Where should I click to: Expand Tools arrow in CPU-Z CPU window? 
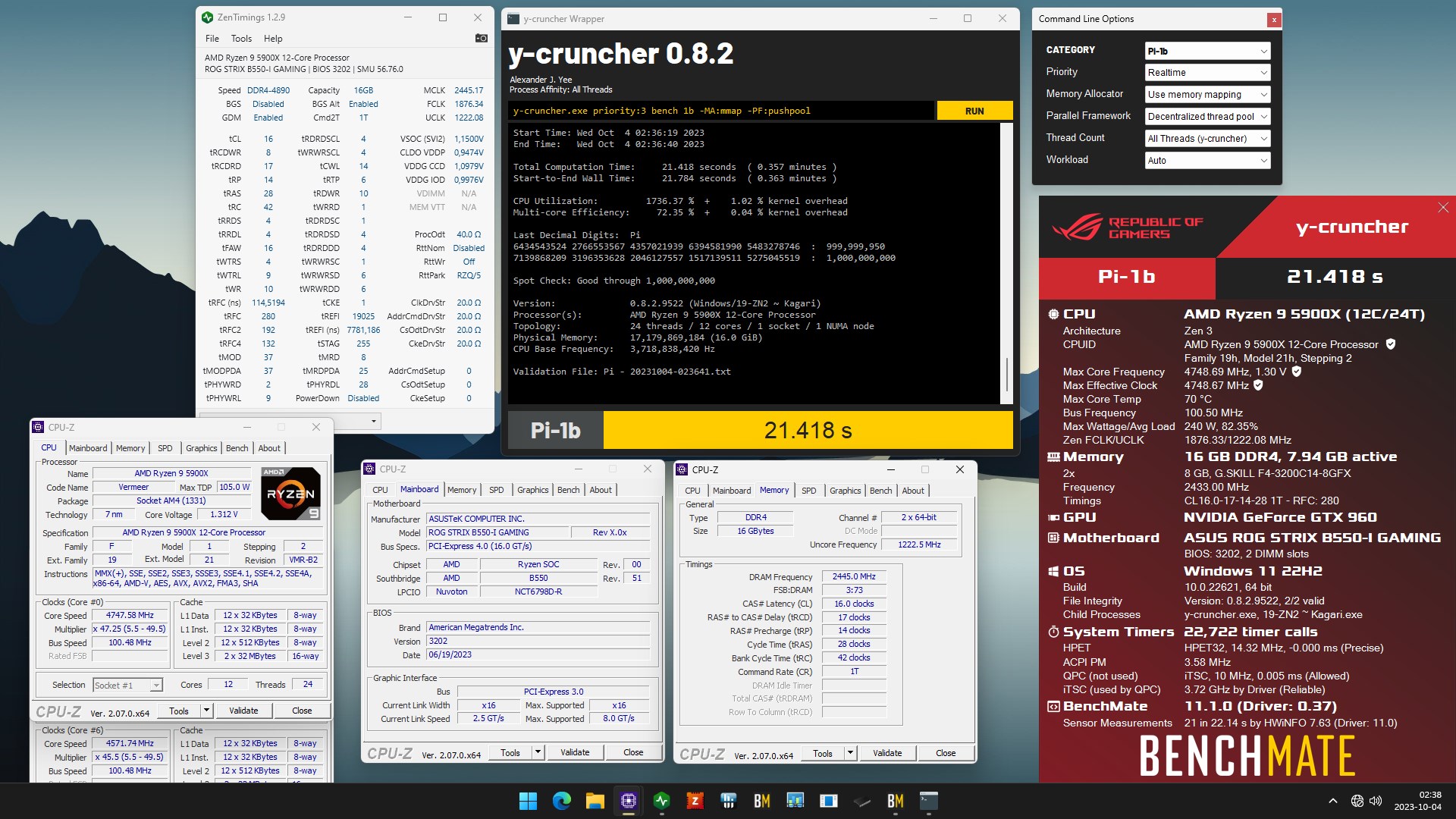206,711
